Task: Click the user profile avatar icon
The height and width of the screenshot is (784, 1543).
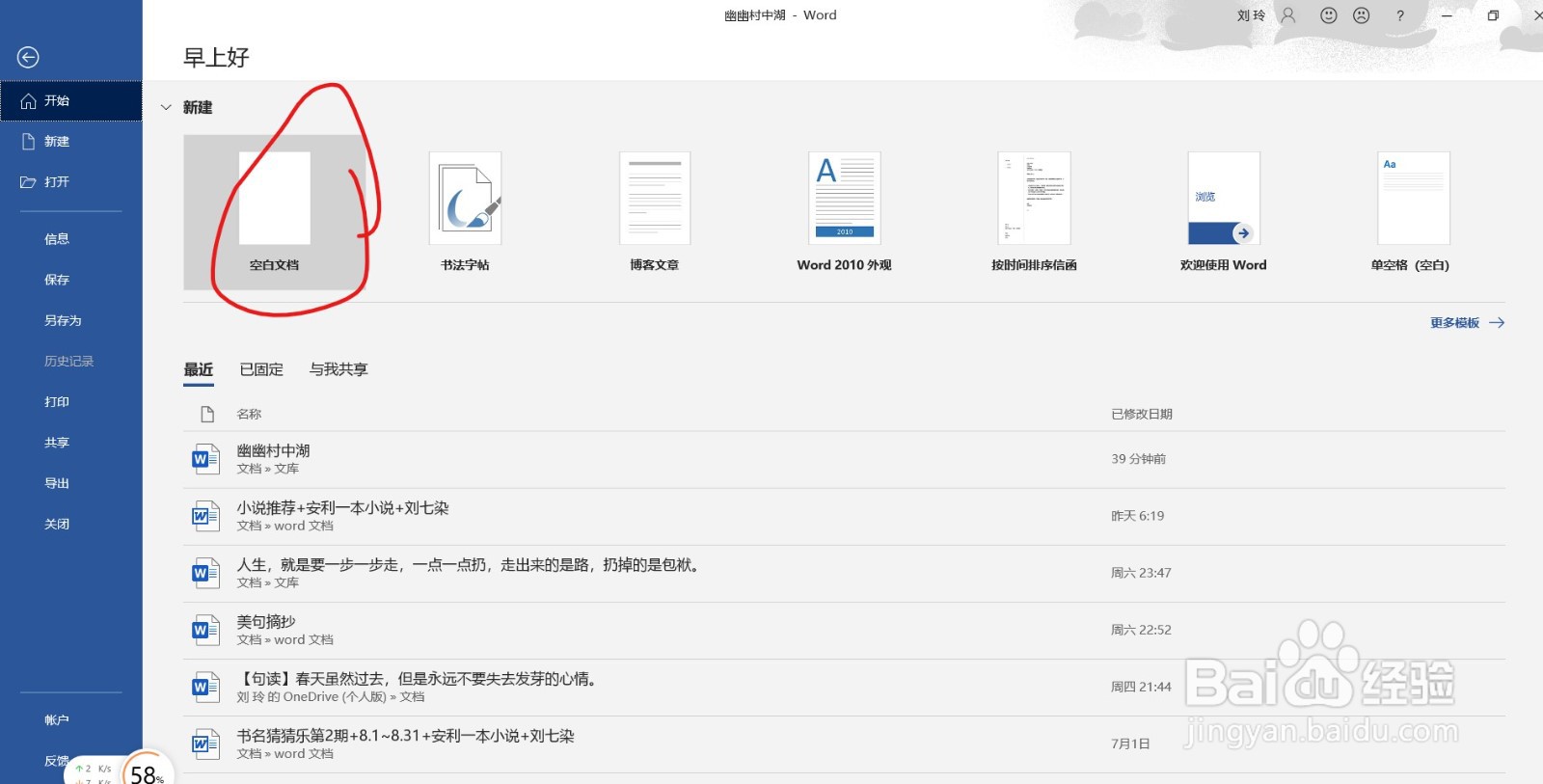Action: point(1288,15)
